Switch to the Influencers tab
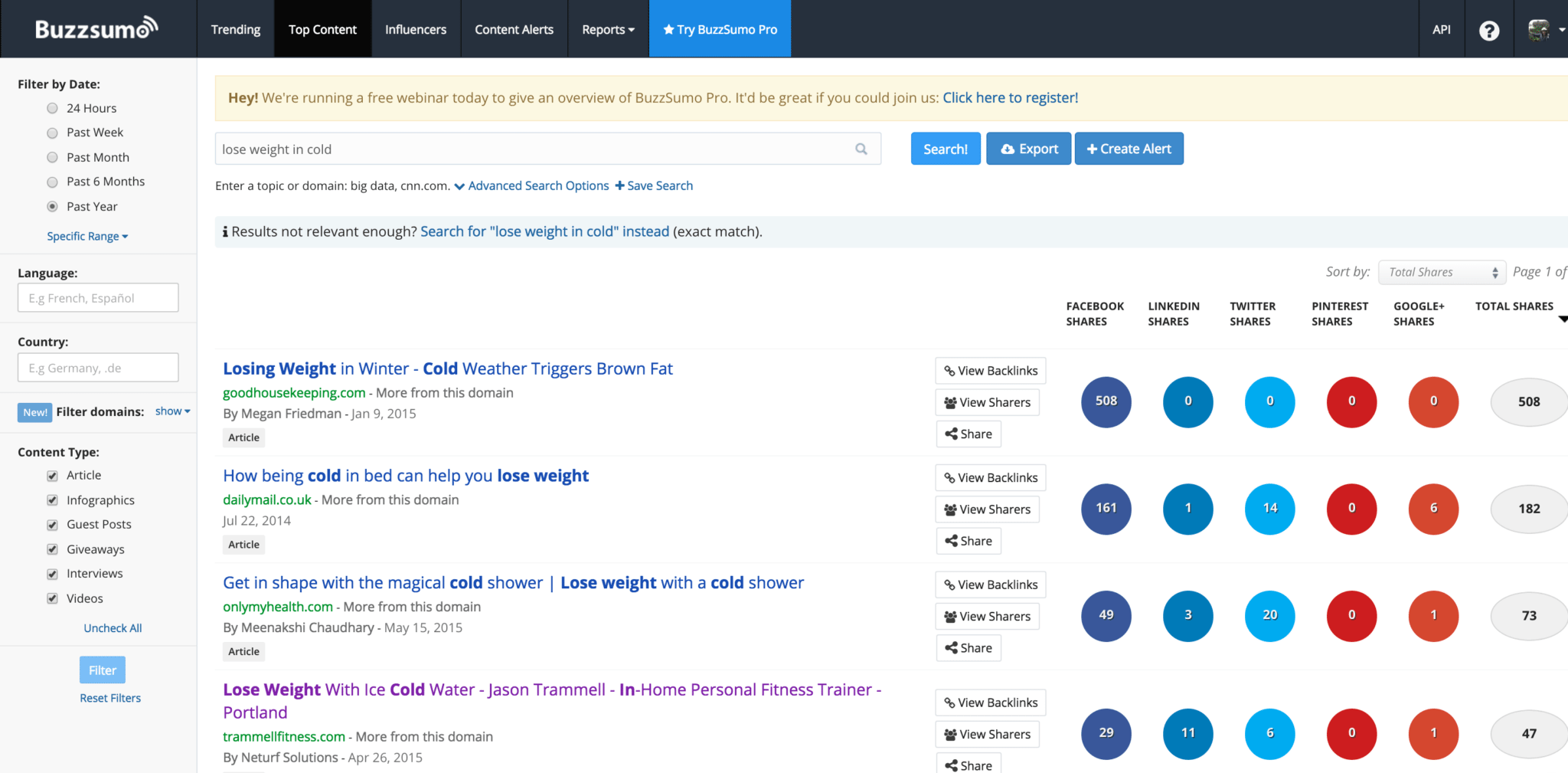Screen dimensions: 1568x773 pos(416,29)
